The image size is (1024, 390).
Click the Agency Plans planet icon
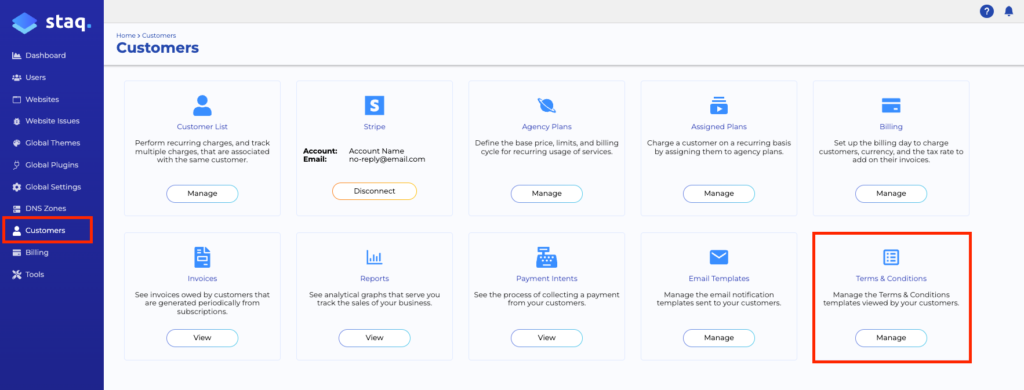click(546, 105)
